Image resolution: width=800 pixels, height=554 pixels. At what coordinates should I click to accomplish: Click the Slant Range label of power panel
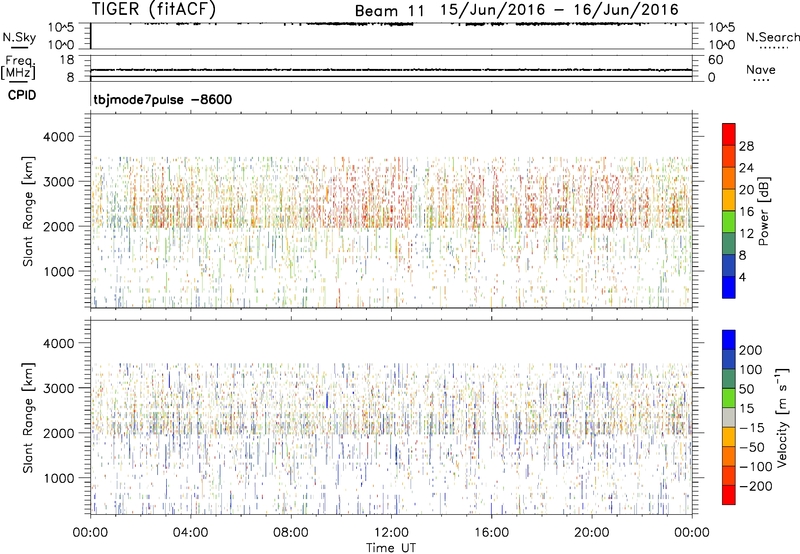(x=28, y=211)
